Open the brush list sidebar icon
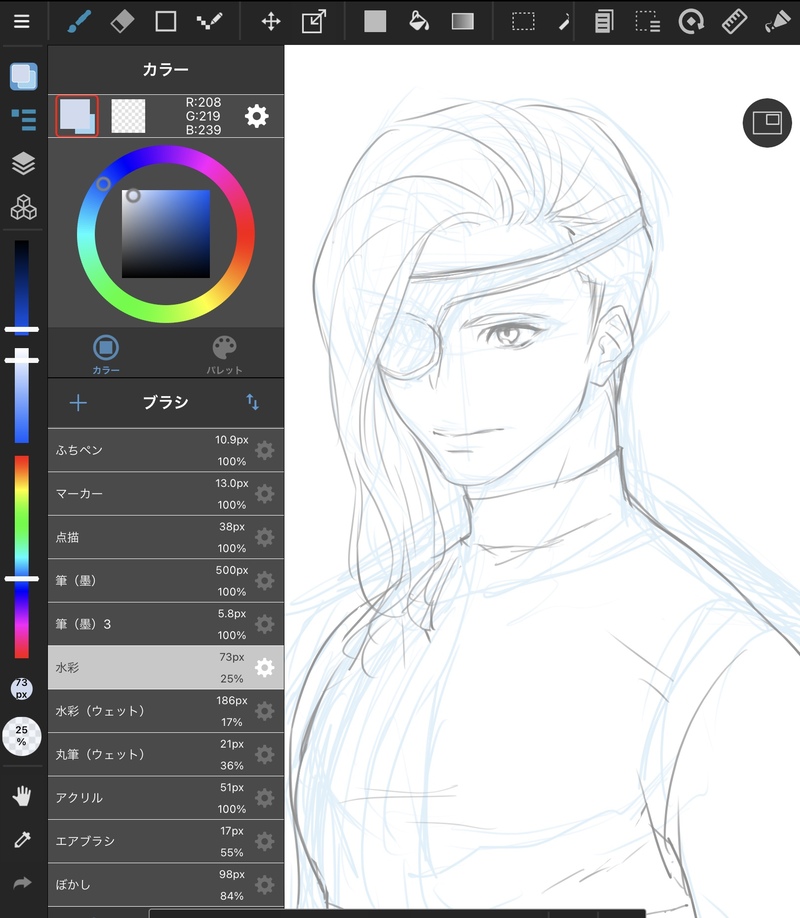Screen dimensions: 800x918 24,119
